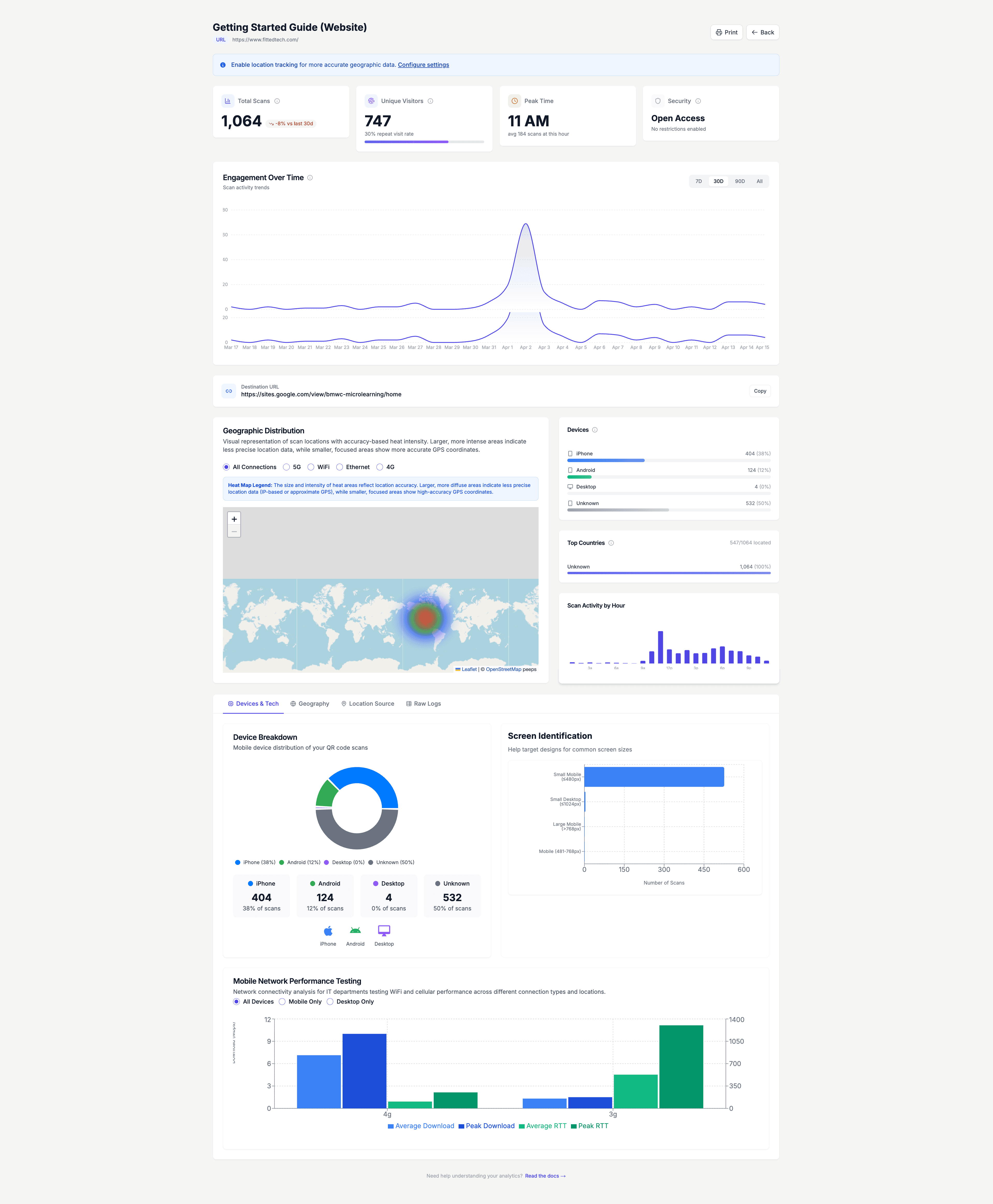The image size is (993, 1204).
Task: Click the Top Countries info icon
Action: click(x=611, y=543)
